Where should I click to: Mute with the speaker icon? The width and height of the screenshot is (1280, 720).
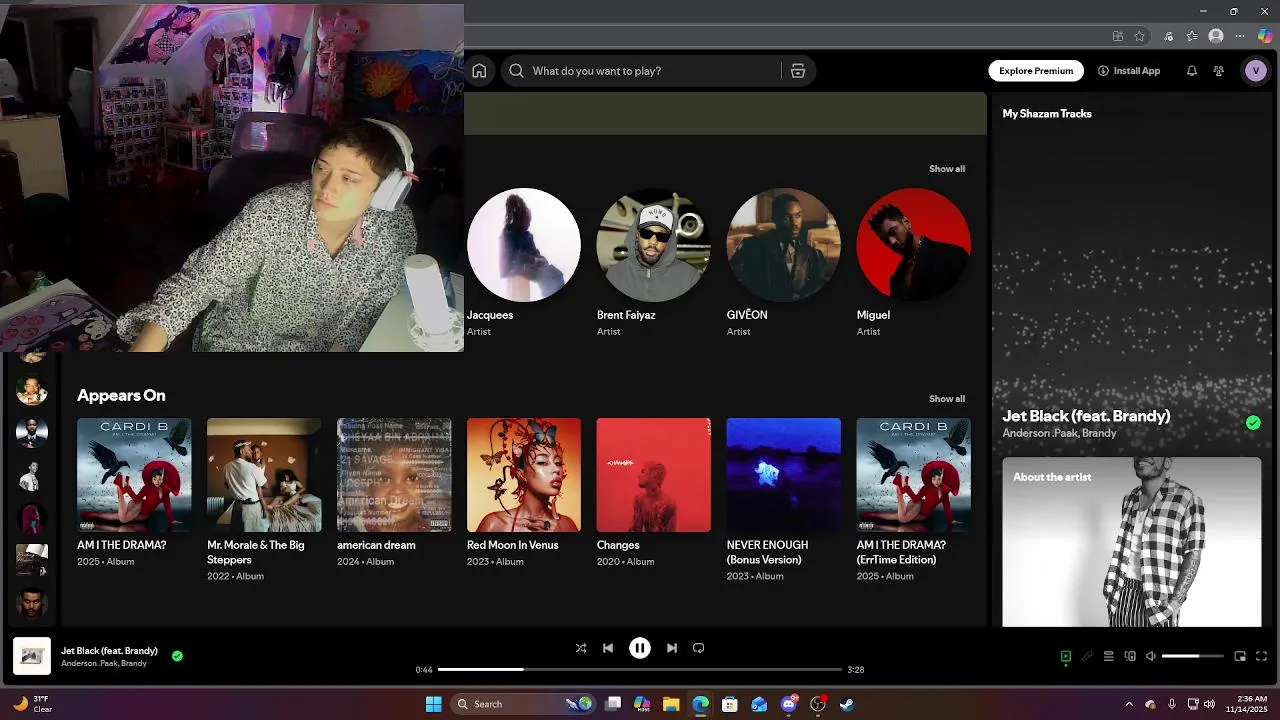(x=1151, y=656)
